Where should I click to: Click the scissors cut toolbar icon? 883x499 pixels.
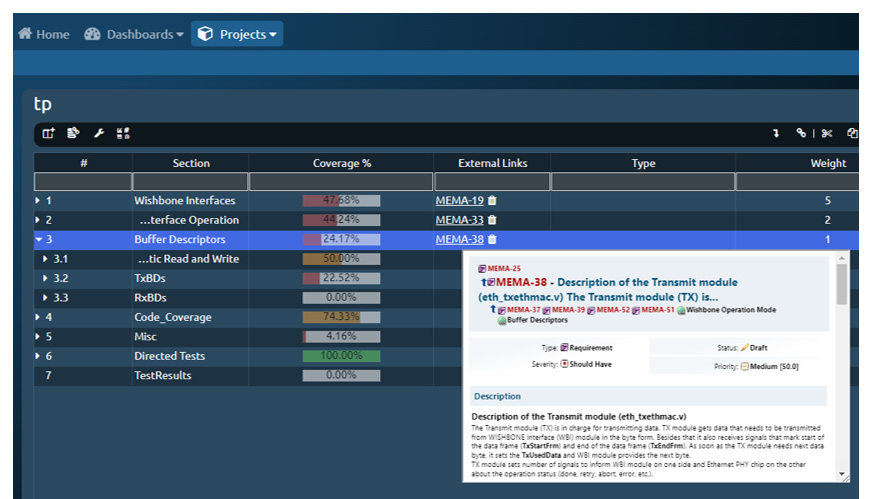[827, 133]
